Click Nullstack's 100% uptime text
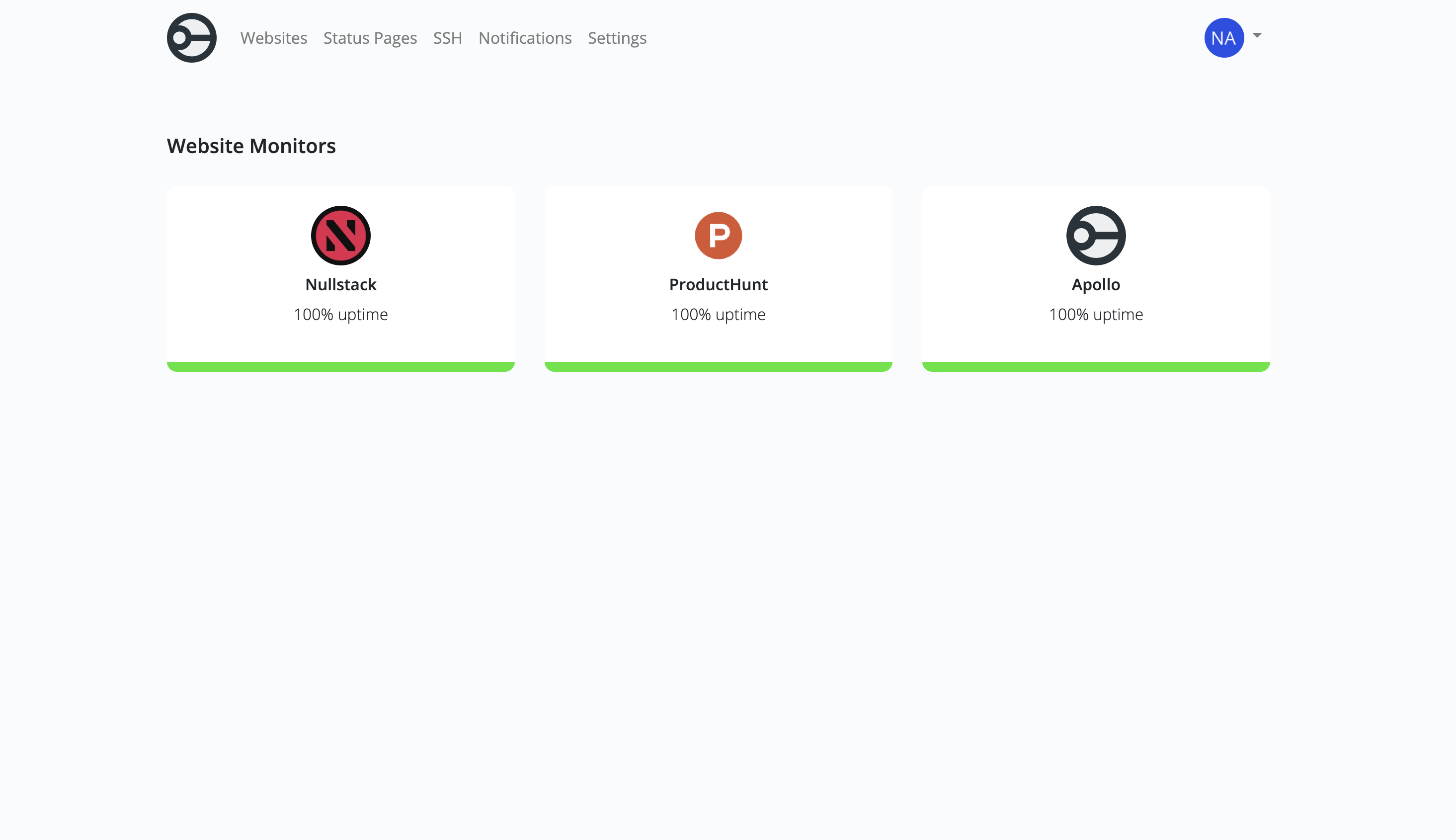This screenshot has width=1456, height=840. coord(341,315)
